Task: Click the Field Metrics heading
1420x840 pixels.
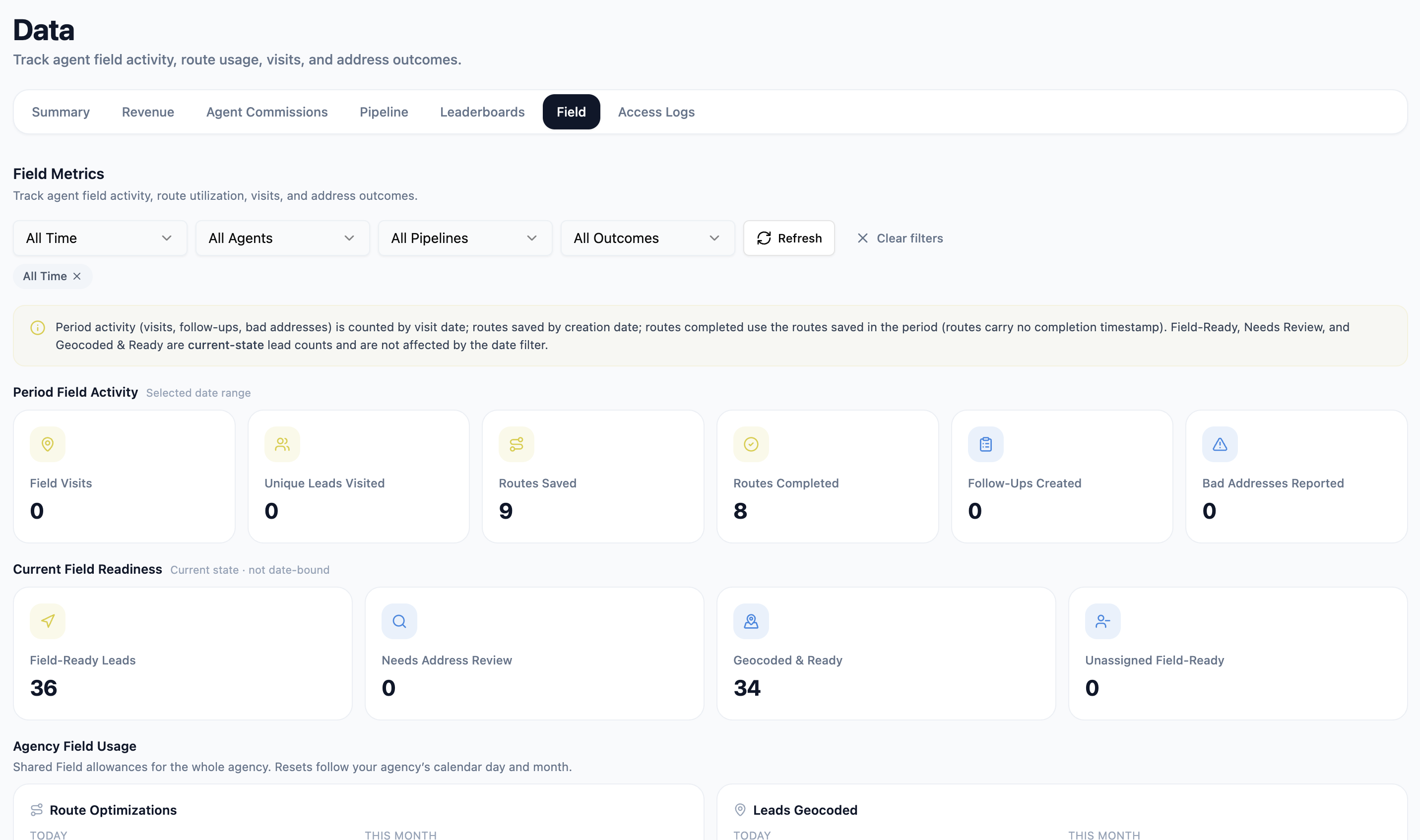Action: click(x=59, y=174)
